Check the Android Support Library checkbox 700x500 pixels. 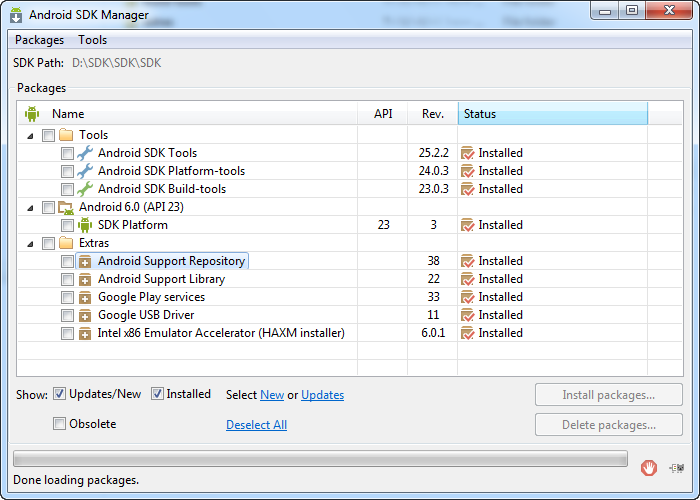pos(67,279)
